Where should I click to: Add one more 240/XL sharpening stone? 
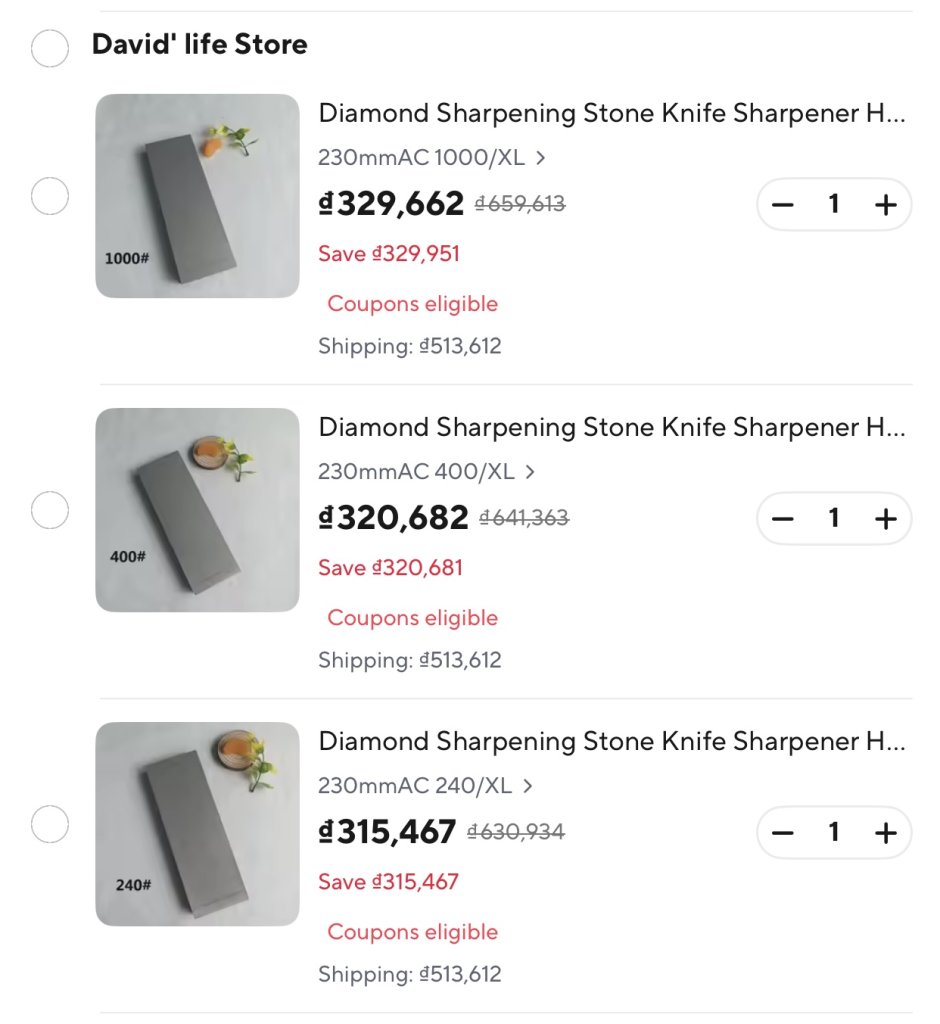click(x=885, y=833)
